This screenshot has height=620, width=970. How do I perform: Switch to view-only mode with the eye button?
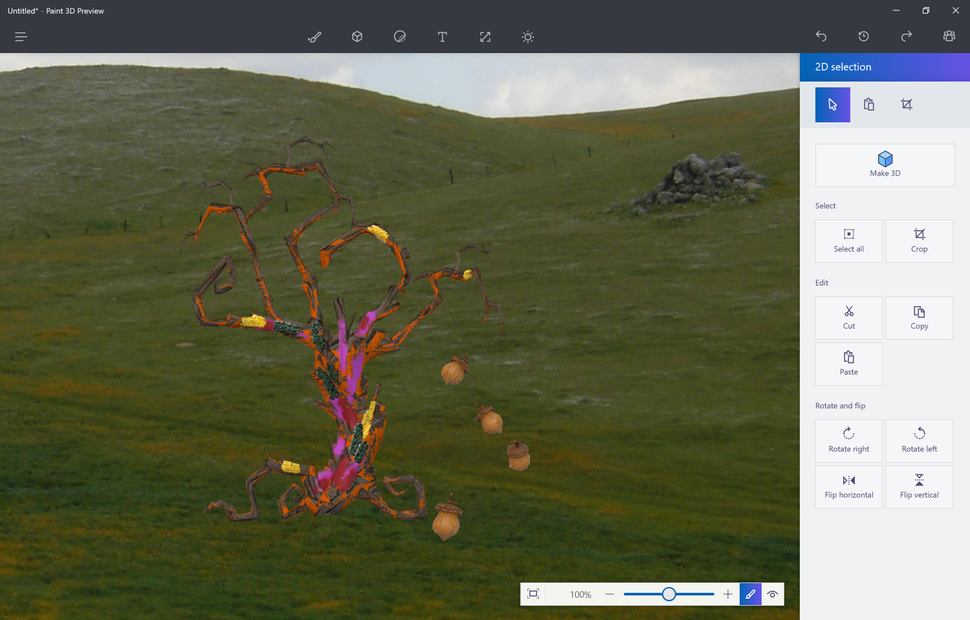click(773, 594)
